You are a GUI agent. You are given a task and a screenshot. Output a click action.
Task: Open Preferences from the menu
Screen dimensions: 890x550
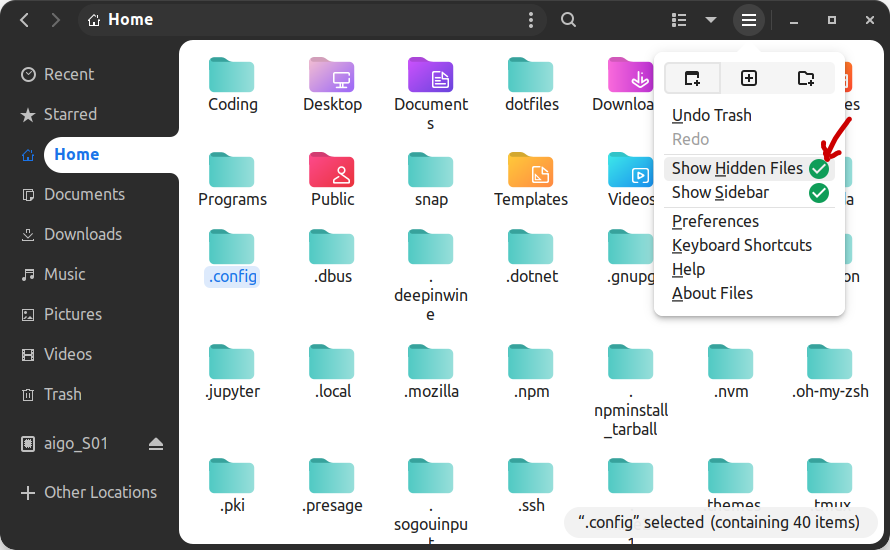(x=749, y=221)
